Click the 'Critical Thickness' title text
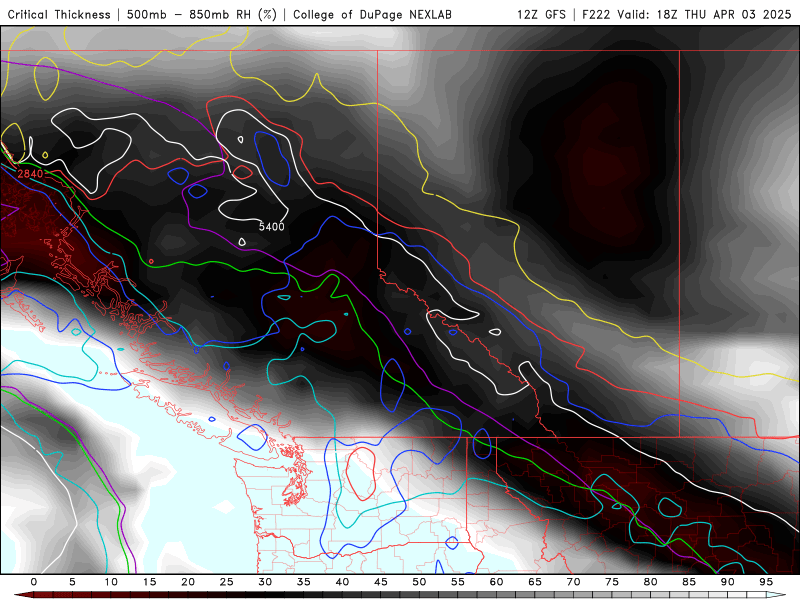The height and width of the screenshot is (600, 800). pos(59,15)
